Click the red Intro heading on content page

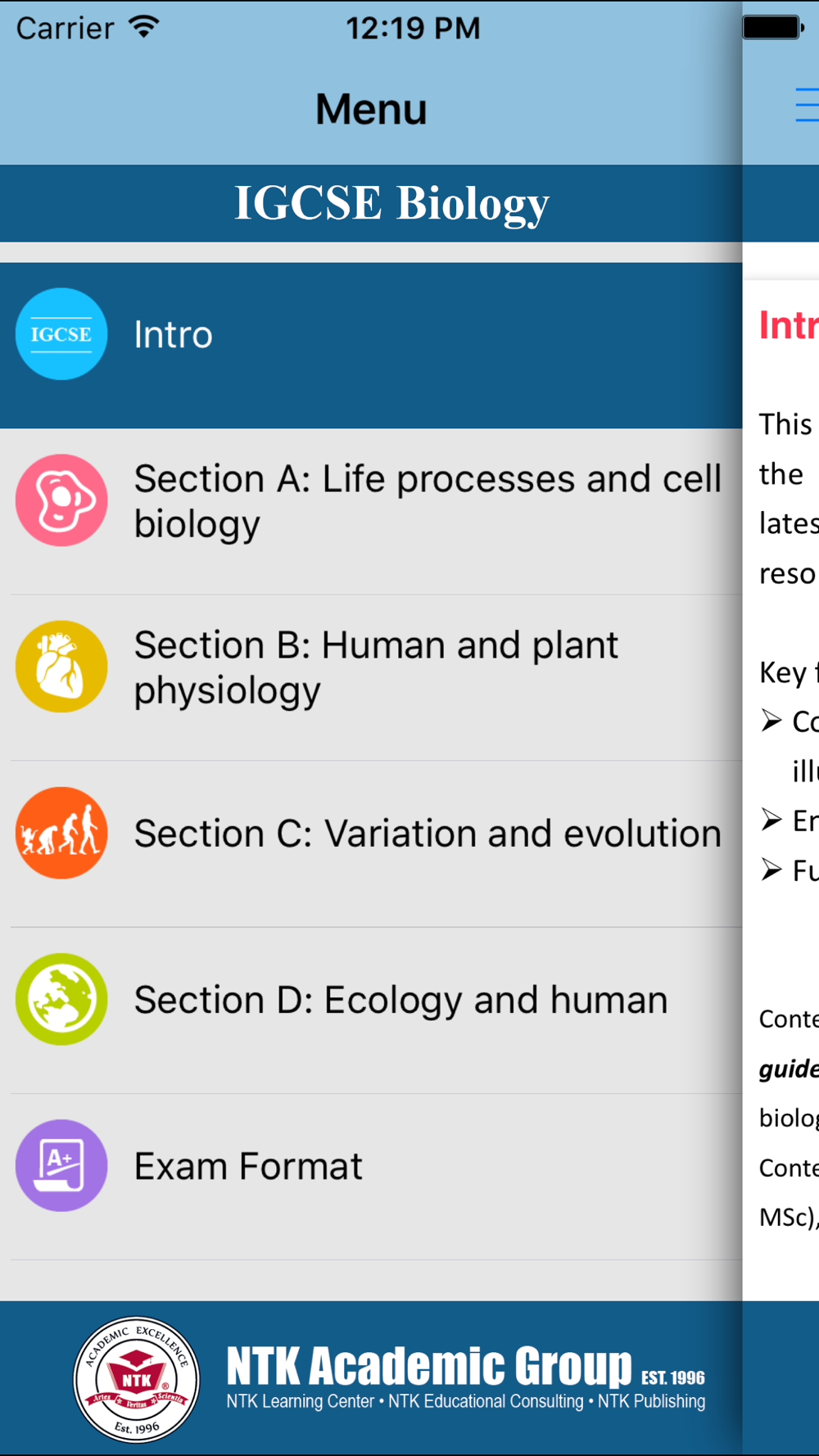788,325
